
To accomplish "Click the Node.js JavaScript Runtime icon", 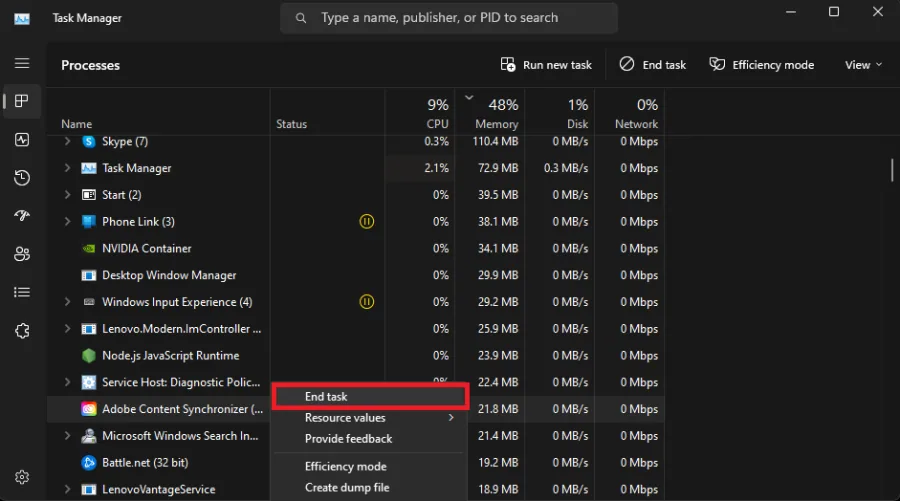I will pyautogui.click(x=88, y=356).
